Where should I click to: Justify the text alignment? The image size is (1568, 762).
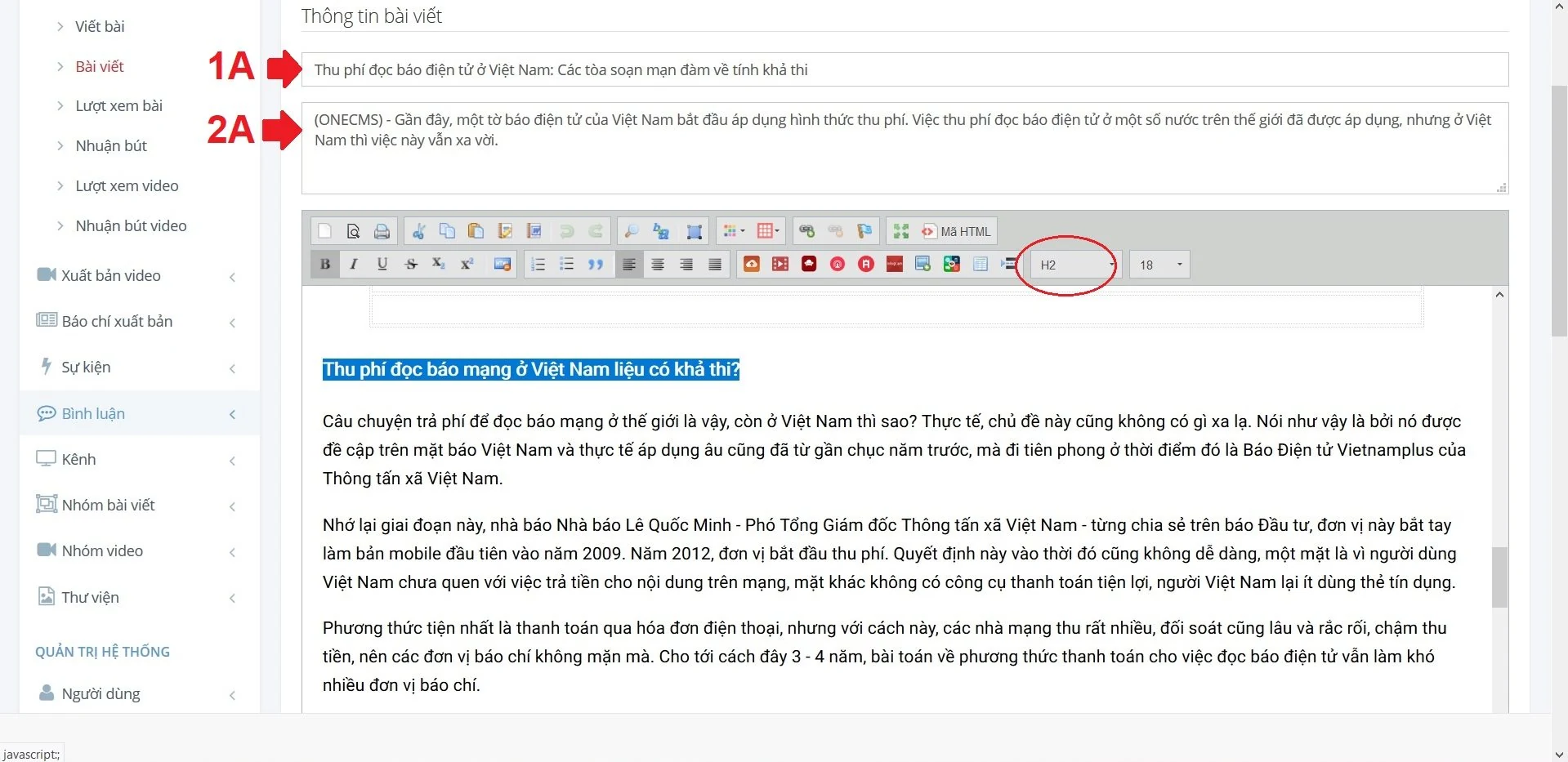(x=715, y=264)
